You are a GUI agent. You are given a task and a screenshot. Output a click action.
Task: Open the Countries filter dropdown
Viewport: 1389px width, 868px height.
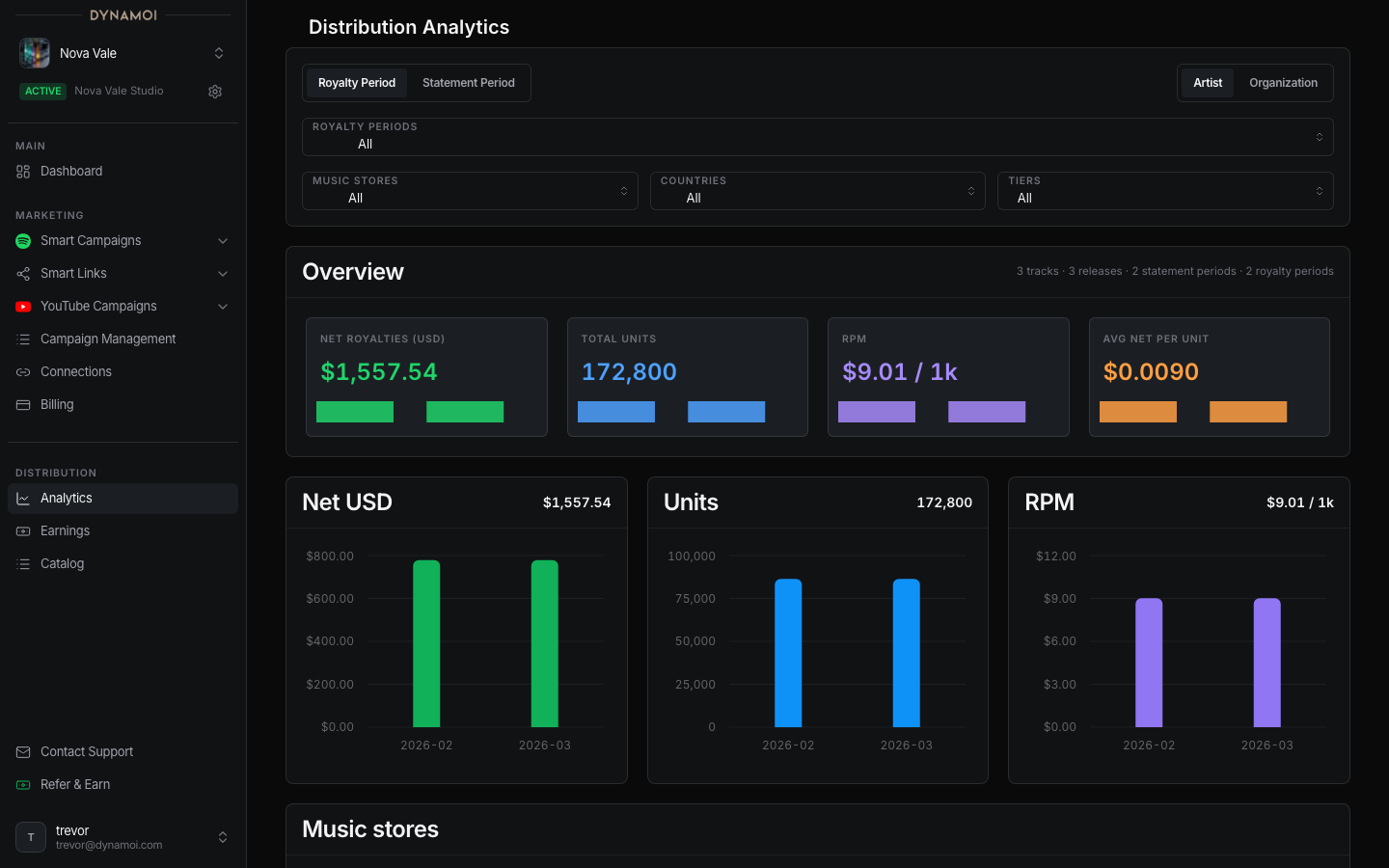pos(818,191)
